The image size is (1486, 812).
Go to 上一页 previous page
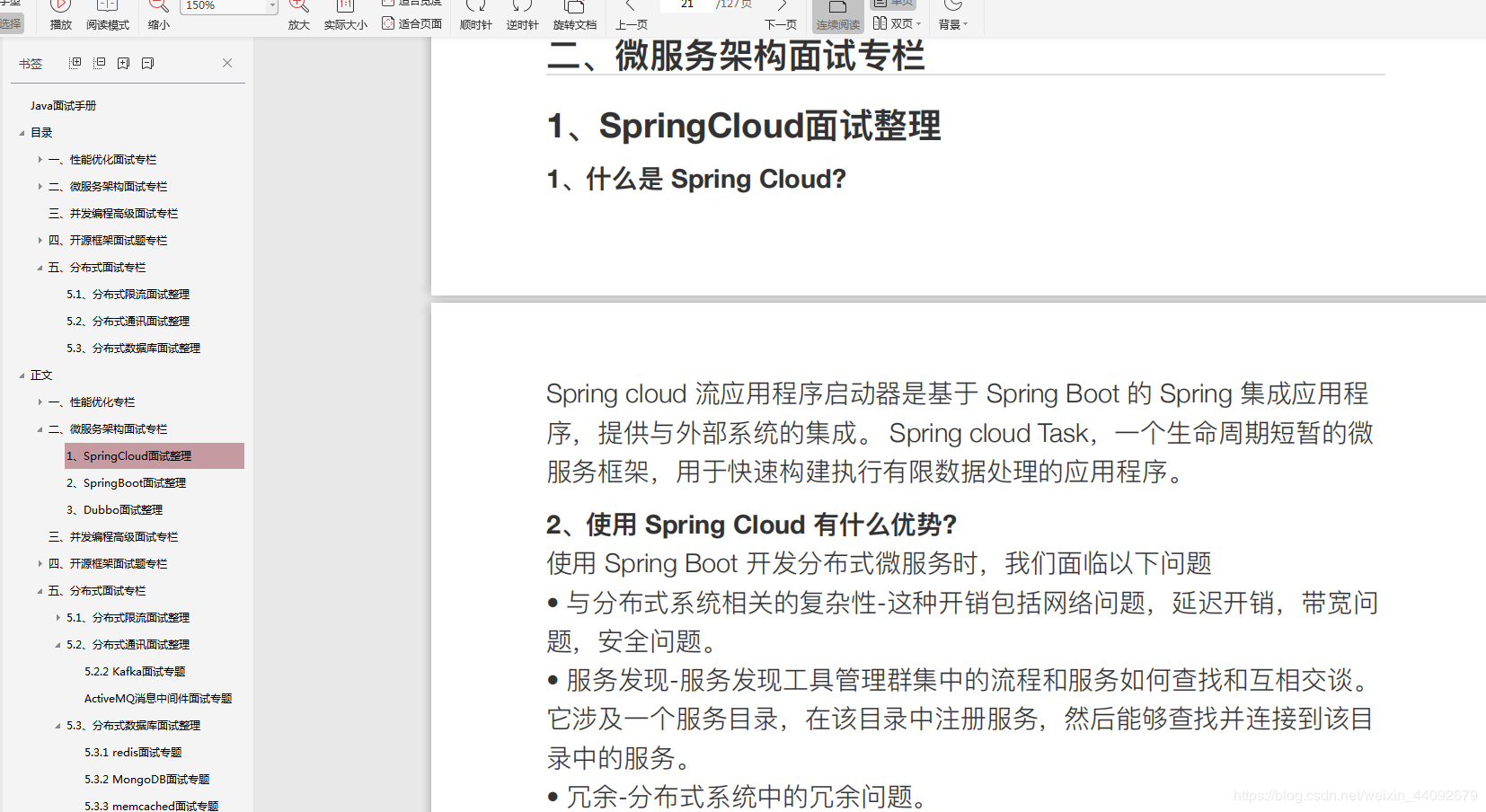632,16
